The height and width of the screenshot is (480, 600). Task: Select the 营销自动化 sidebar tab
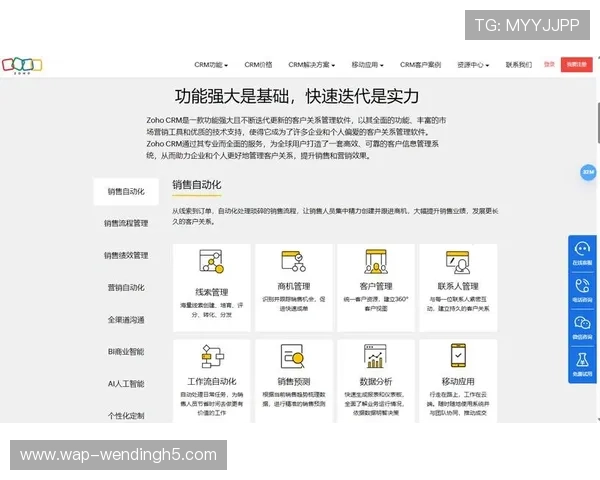pos(126,287)
